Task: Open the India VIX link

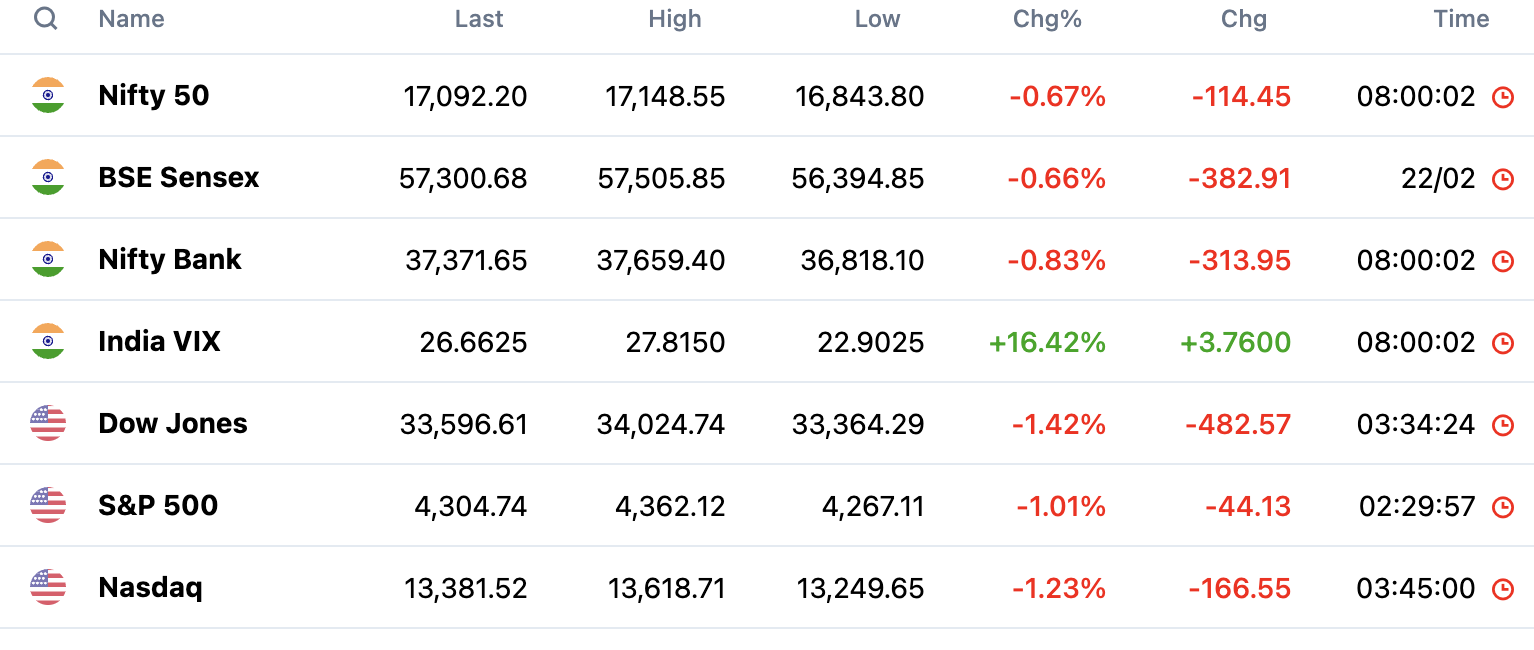Action: click(x=159, y=342)
